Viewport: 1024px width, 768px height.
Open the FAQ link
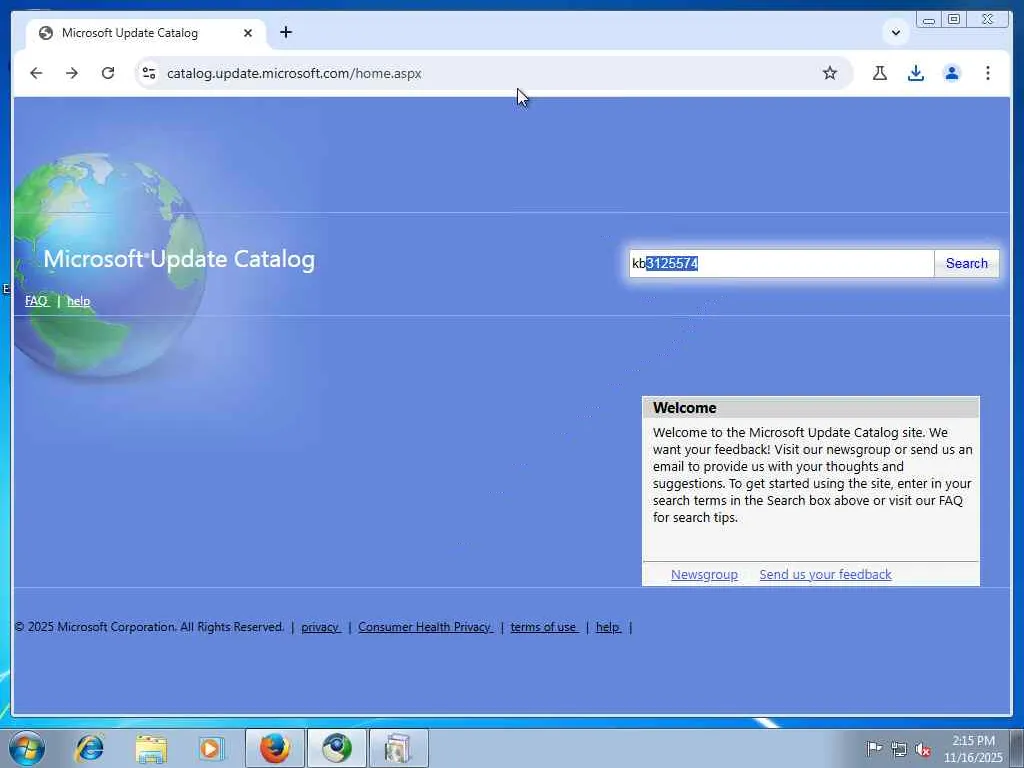click(37, 301)
